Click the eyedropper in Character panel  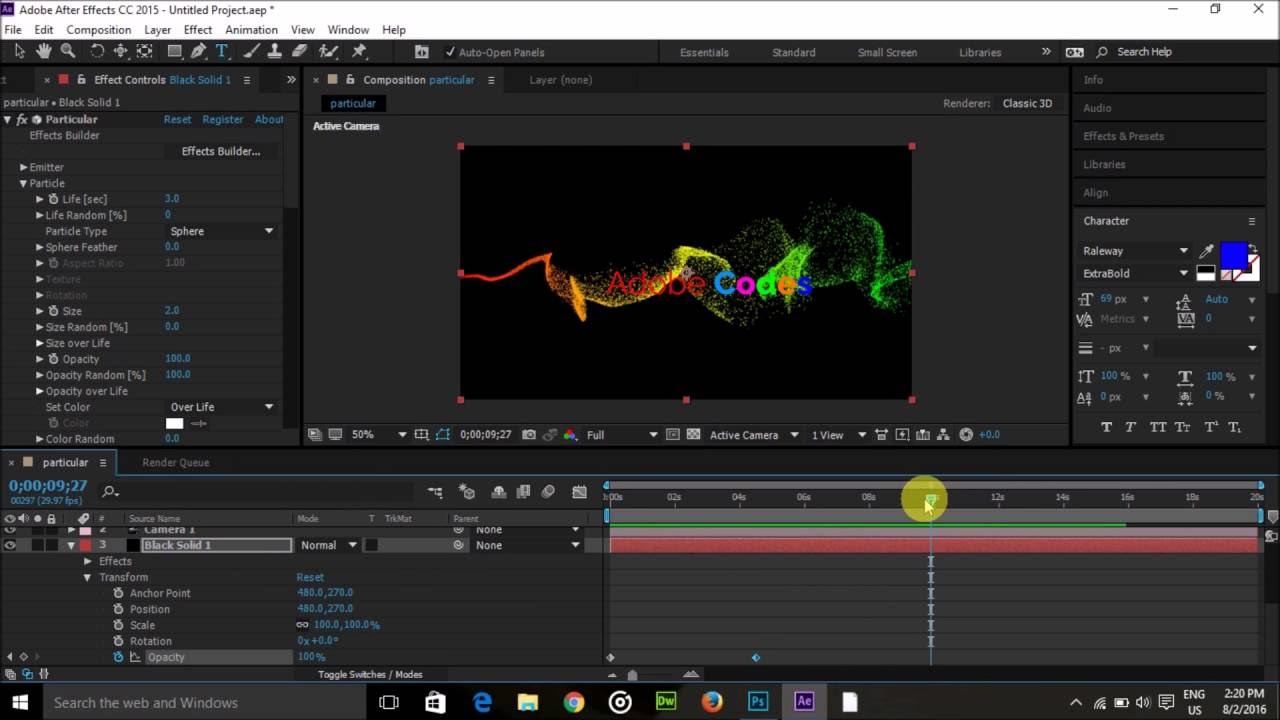(1207, 251)
